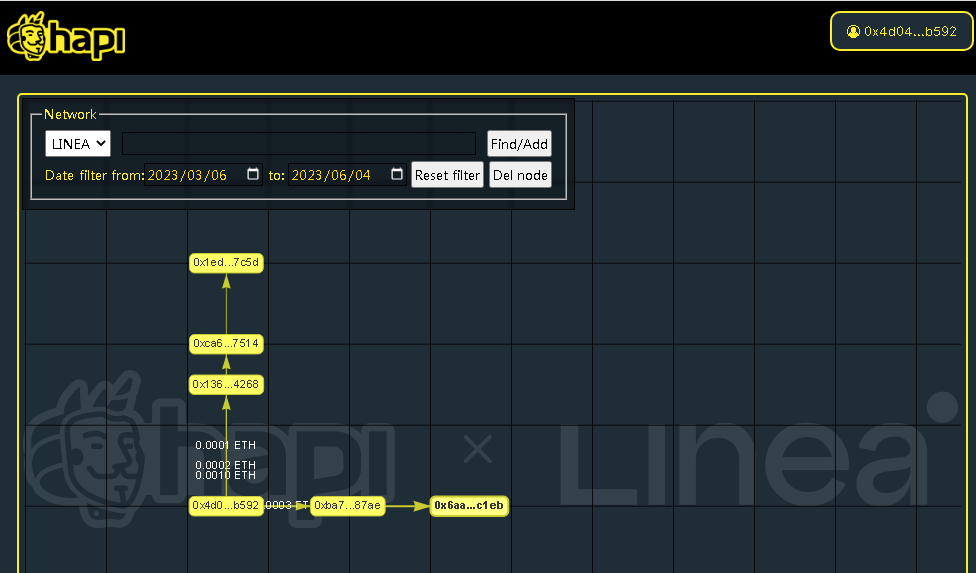Click the 0.0001 ETH edge label
The width and height of the screenshot is (976, 573).
click(x=225, y=445)
